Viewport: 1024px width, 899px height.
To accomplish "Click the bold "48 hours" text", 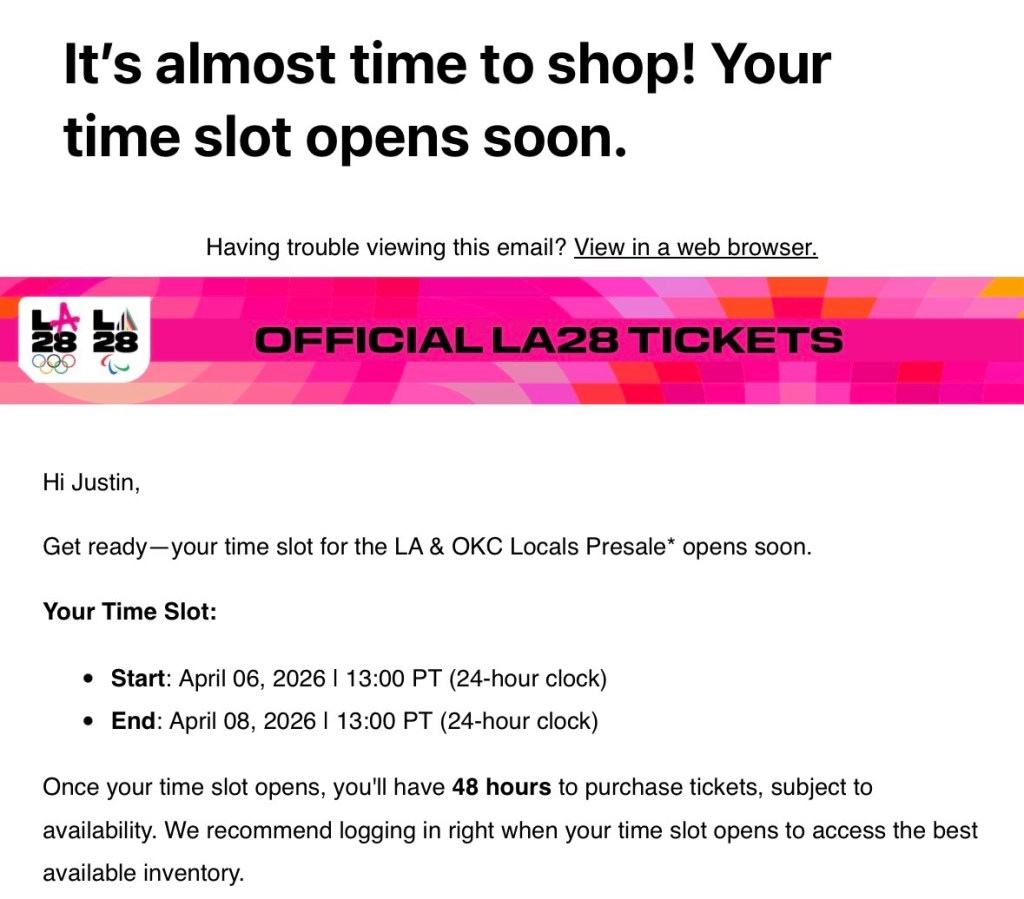I will [x=501, y=787].
